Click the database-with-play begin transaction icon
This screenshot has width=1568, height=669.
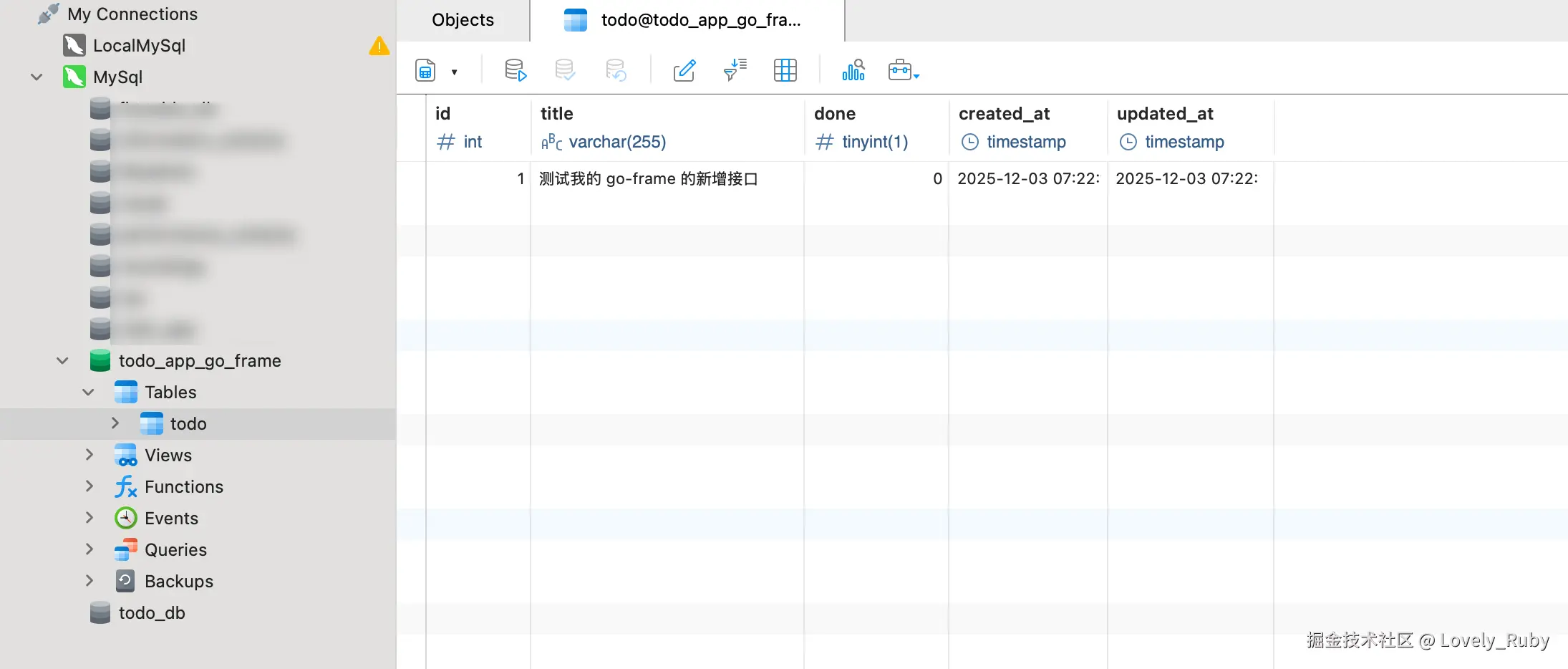pyautogui.click(x=516, y=70)
